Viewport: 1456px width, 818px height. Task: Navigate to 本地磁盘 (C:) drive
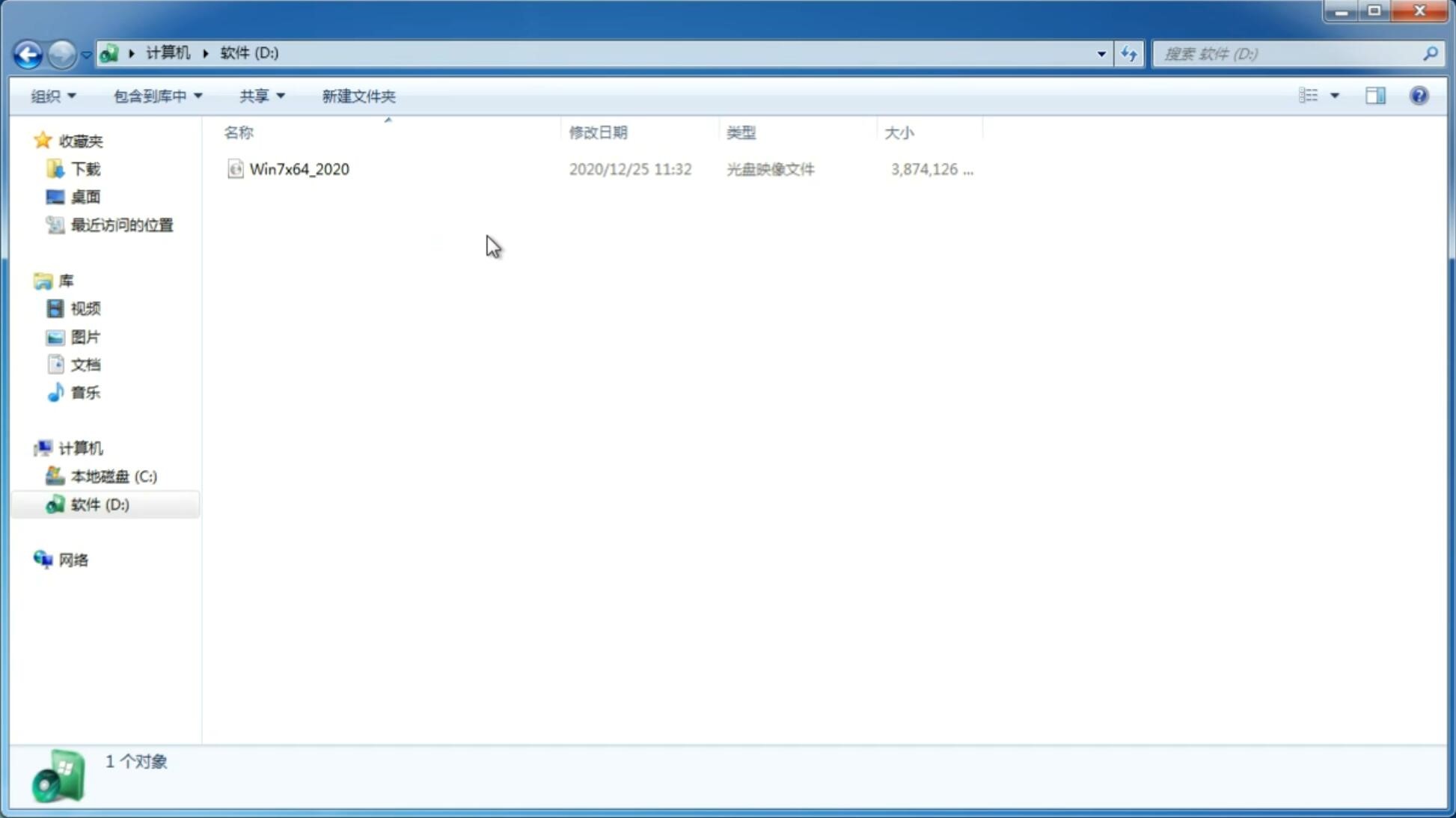point(112,476)
